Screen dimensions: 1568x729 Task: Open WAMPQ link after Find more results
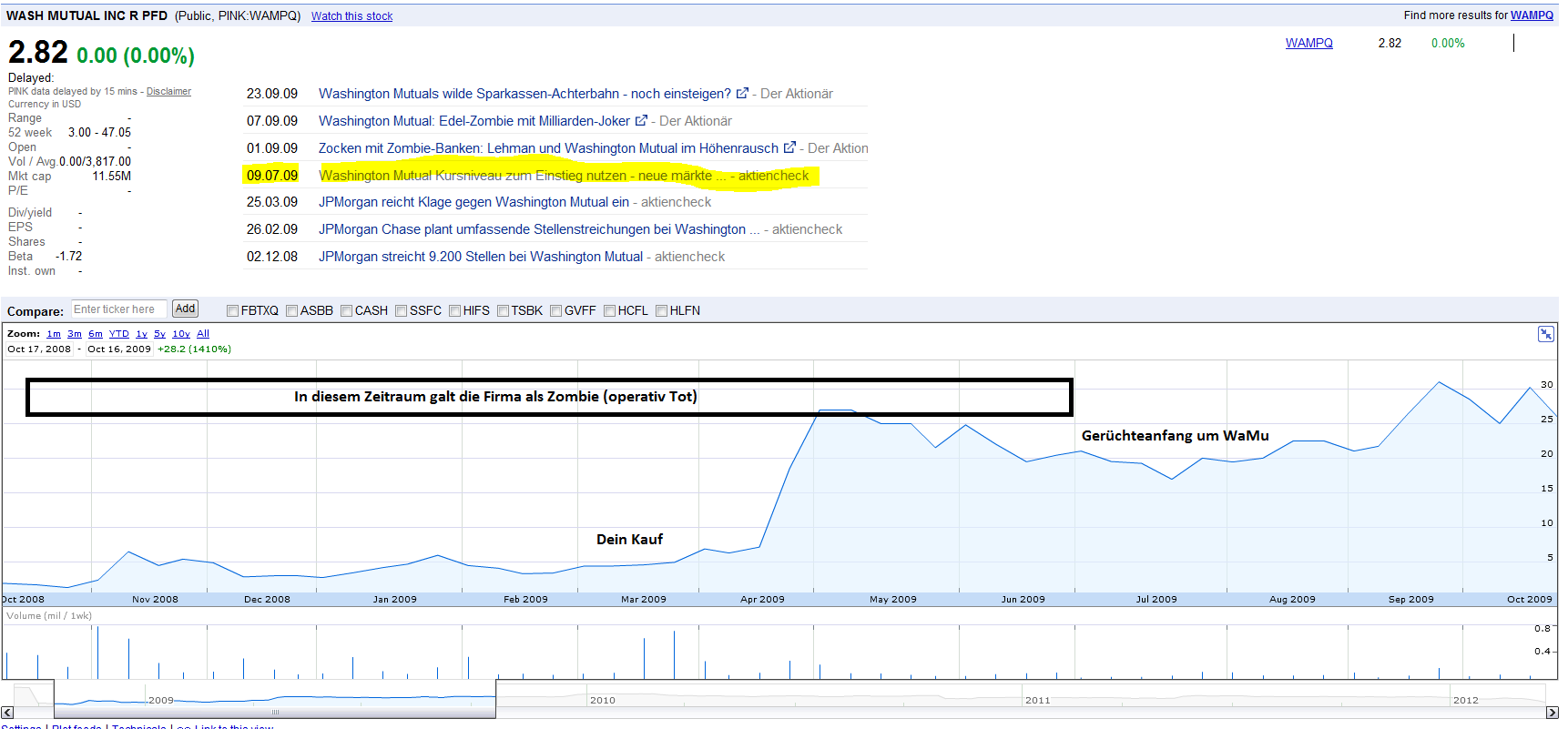1532,15
